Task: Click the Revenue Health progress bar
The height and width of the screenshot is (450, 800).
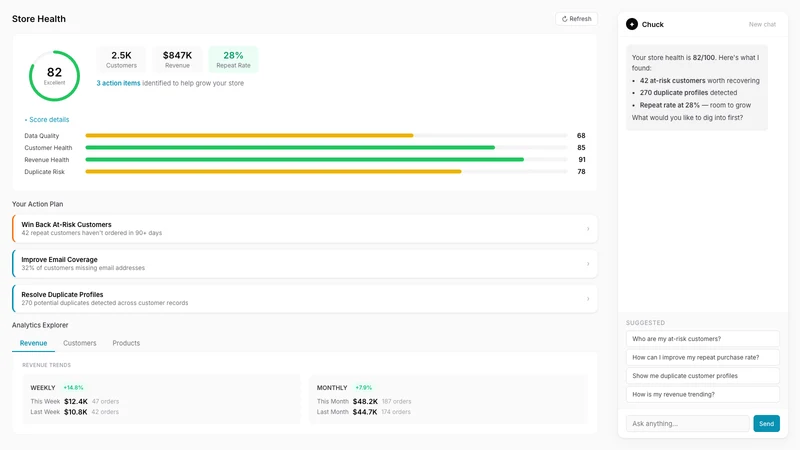Action: (x=326, y=160)
